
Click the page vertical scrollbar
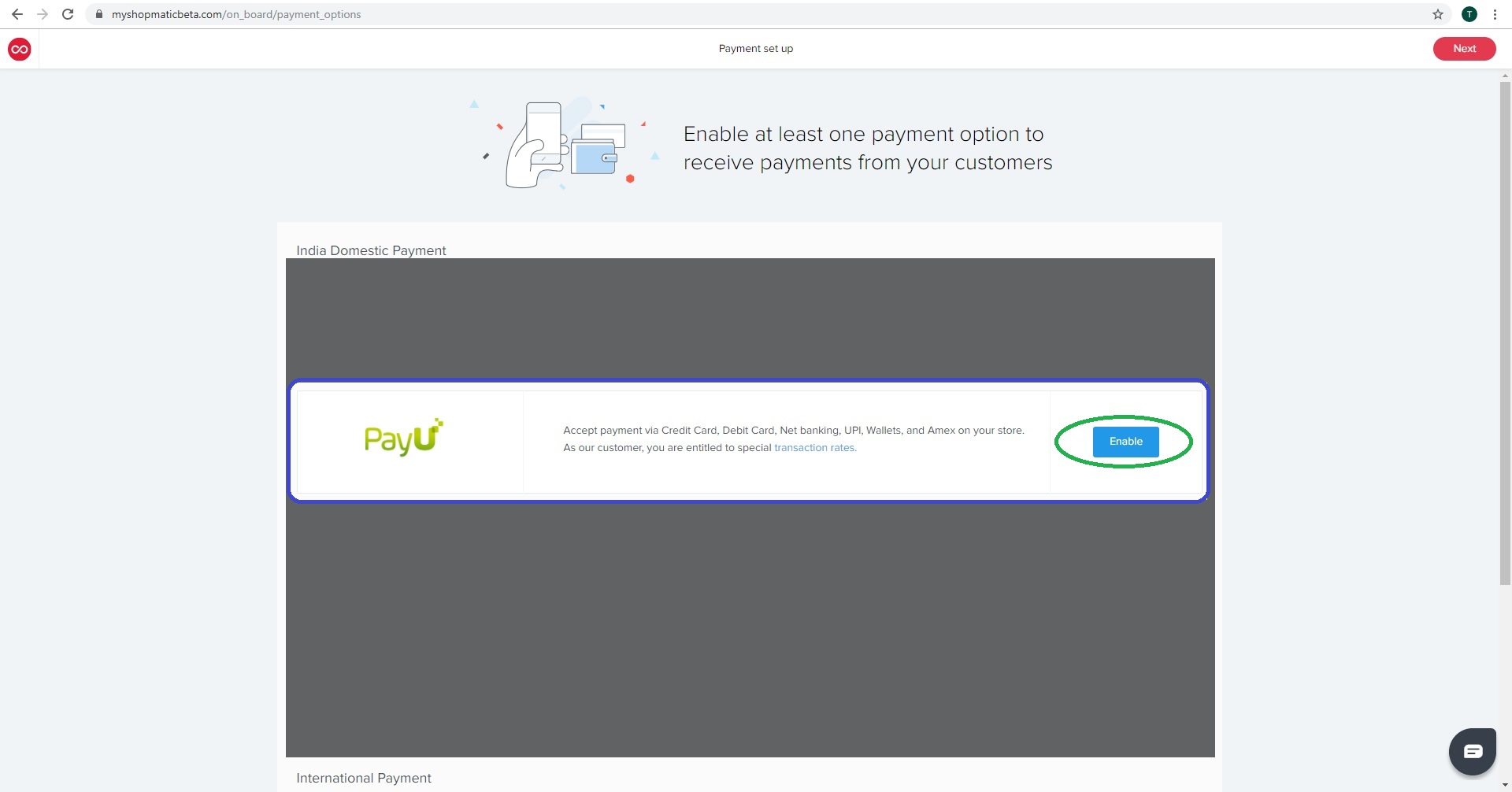[1505, 333]
